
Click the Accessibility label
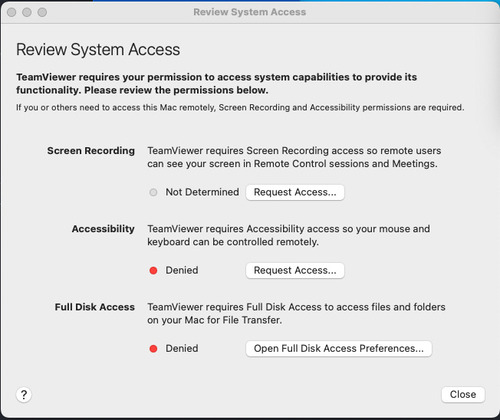pyautogui.click(x=103, y=229)
